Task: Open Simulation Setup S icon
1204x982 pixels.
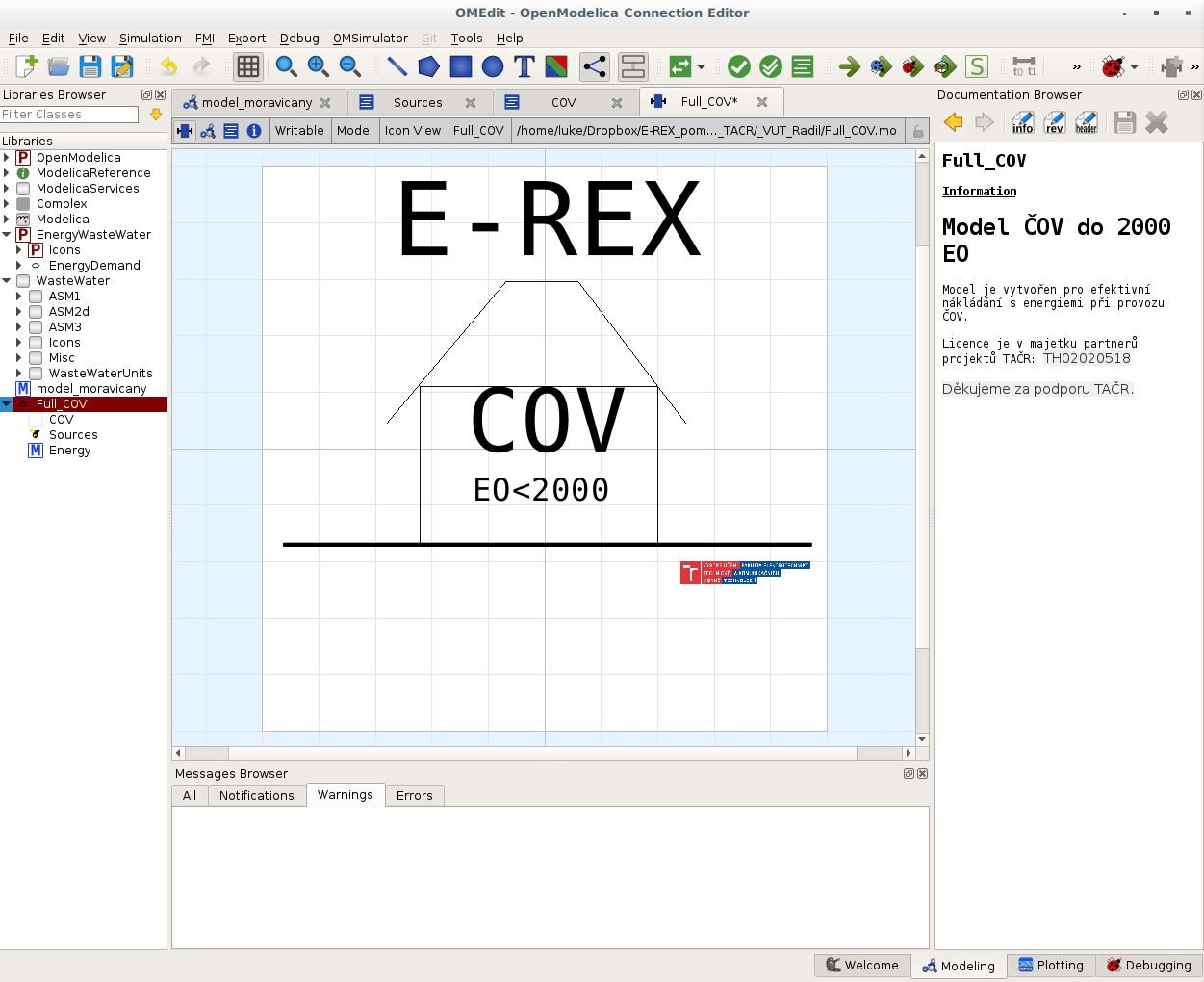Action: (x=977, y=66)
